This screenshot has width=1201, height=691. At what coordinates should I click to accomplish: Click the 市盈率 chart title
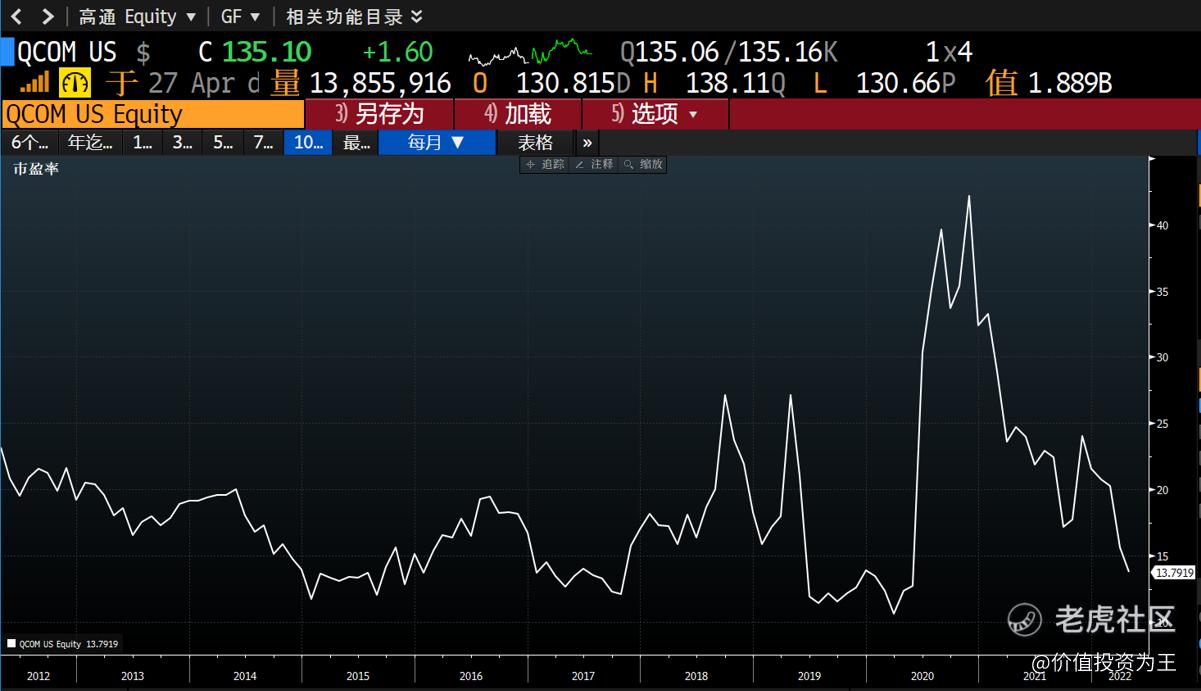pos(36,169)
